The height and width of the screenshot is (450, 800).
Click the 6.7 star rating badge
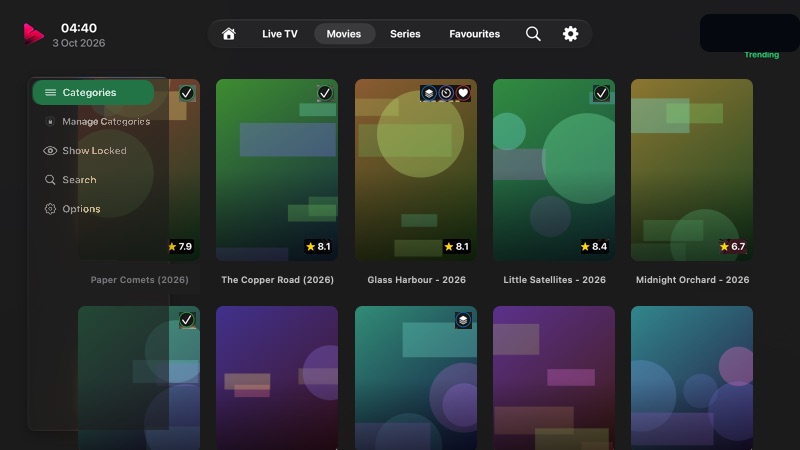[732, 246]
